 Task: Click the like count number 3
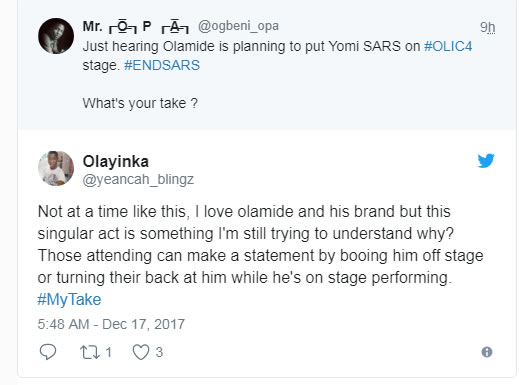click(x=159, y=352)
